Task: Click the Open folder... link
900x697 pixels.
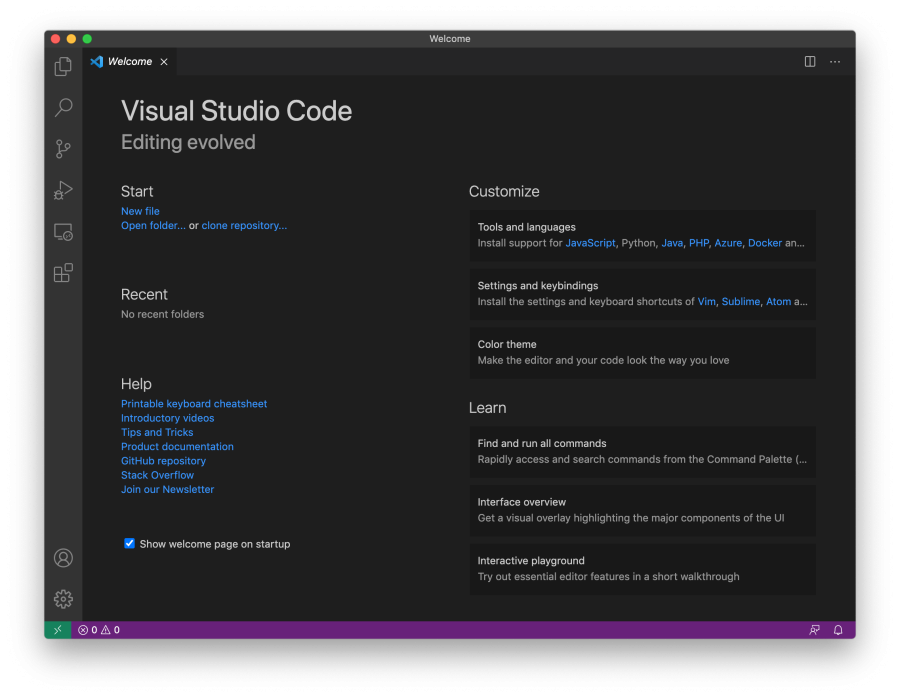Action: [x=153, y=225]
